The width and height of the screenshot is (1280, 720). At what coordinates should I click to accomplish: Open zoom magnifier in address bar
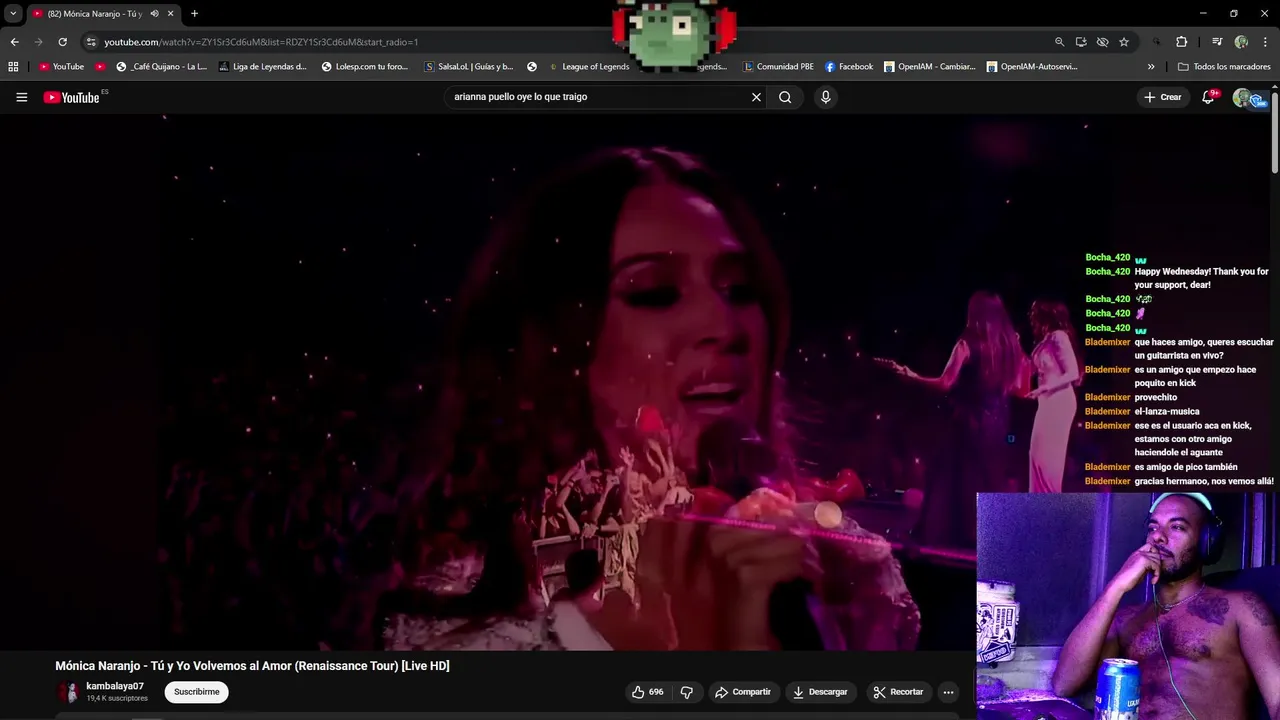coord(1059,42)
